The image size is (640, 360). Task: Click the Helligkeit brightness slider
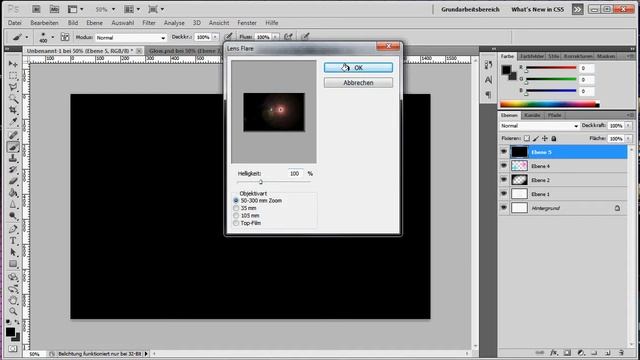tap(274, 182)
